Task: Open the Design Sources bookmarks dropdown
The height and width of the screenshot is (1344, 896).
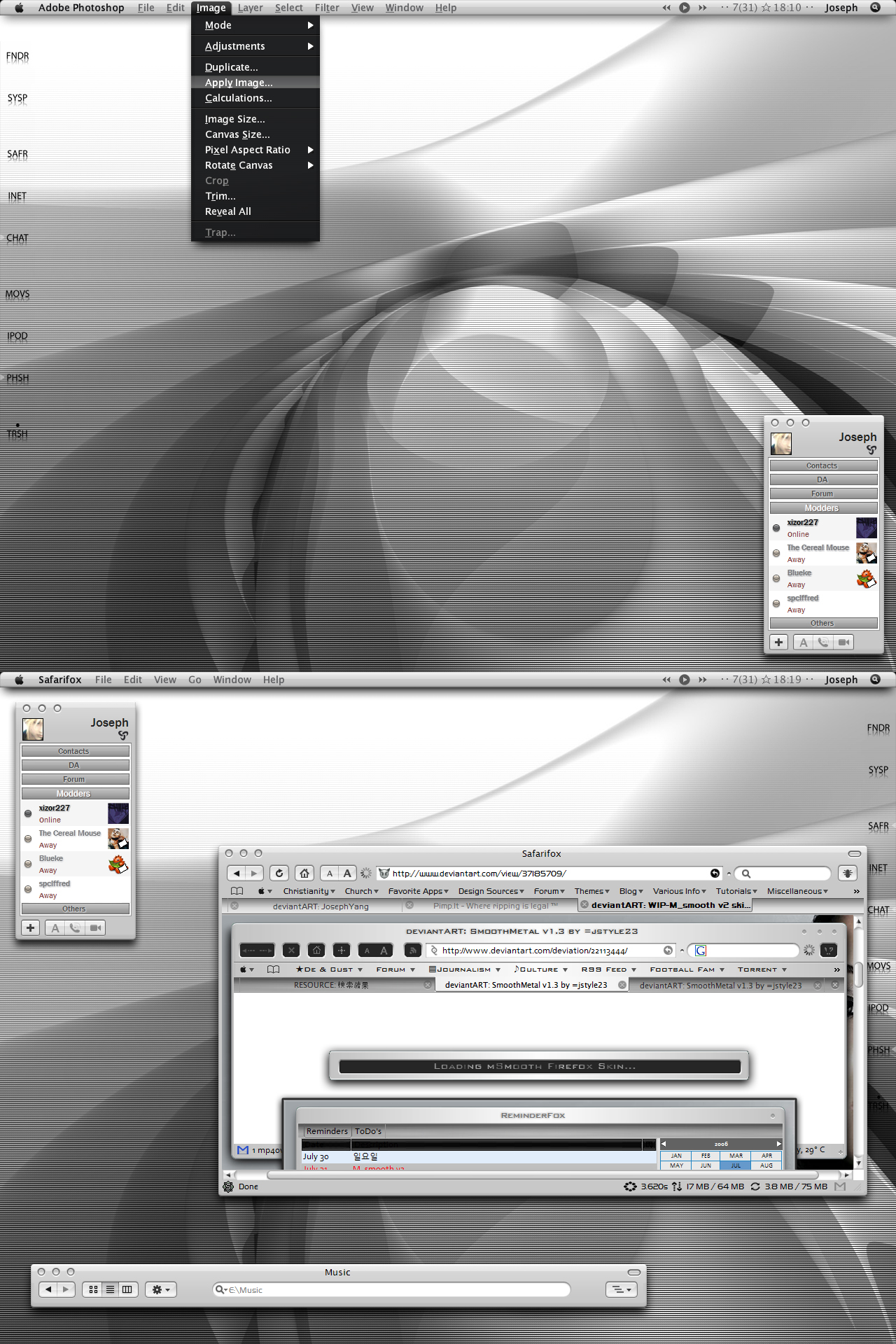Action: coord(491,891)
